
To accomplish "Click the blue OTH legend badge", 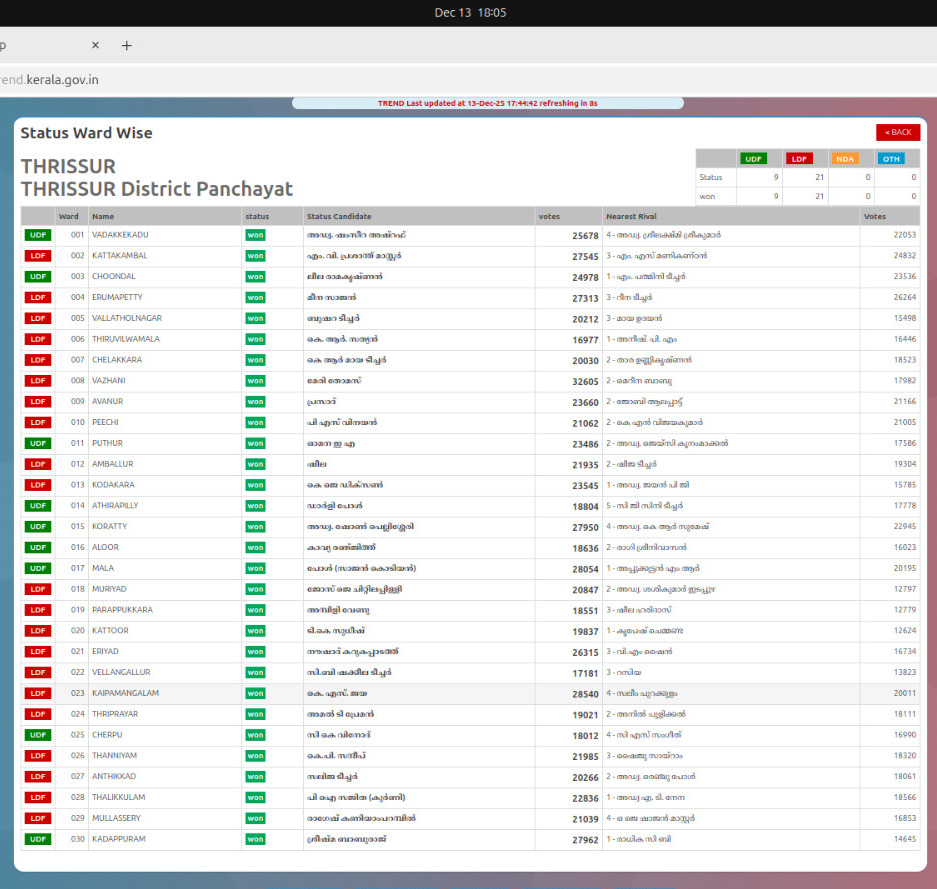I will pos(890,158).
